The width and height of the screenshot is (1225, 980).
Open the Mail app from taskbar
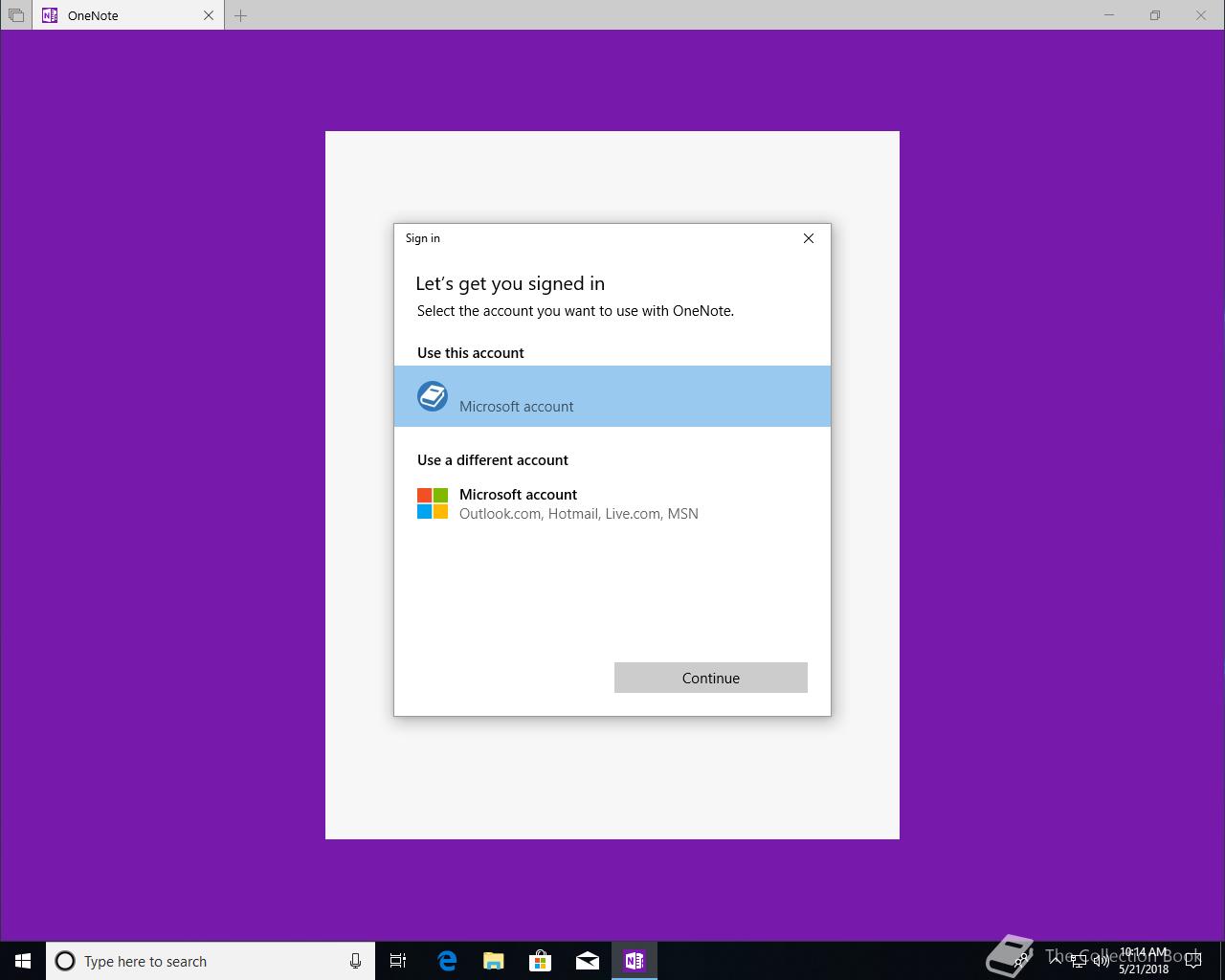coord(588,961)
